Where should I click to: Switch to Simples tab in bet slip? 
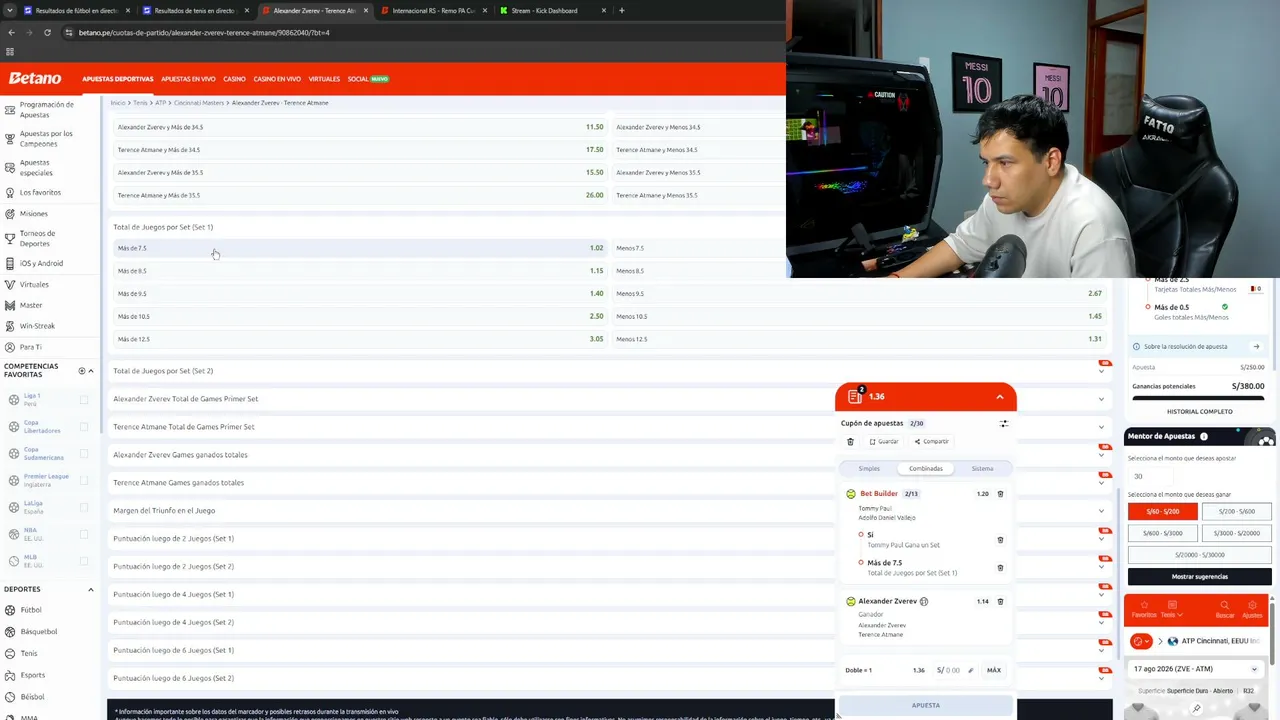tap(869, 468)
